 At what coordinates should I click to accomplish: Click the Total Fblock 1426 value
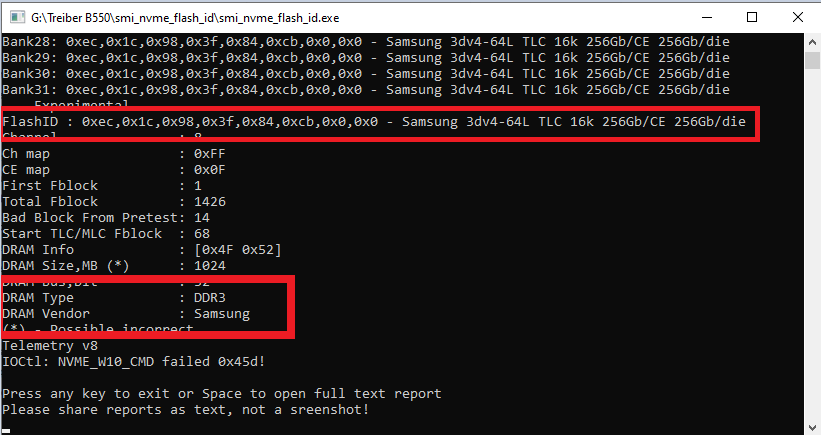tap(209, 202)
